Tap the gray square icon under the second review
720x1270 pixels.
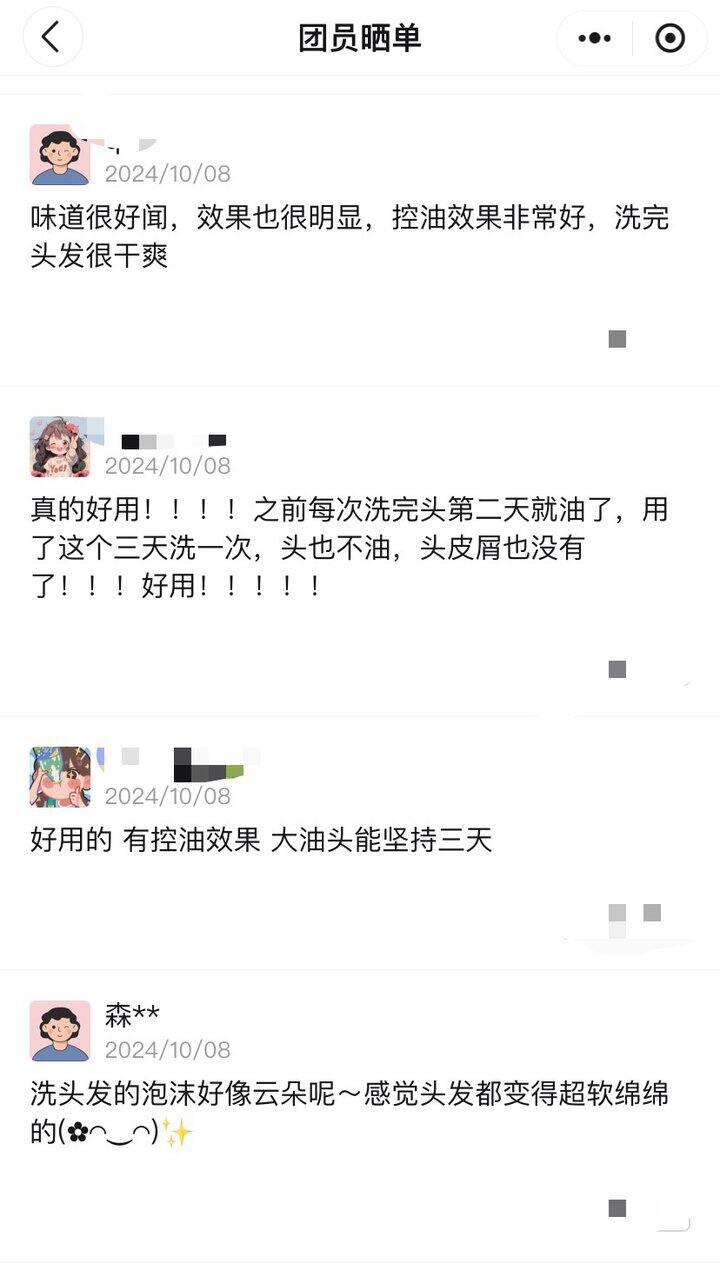tap(617, 669)
